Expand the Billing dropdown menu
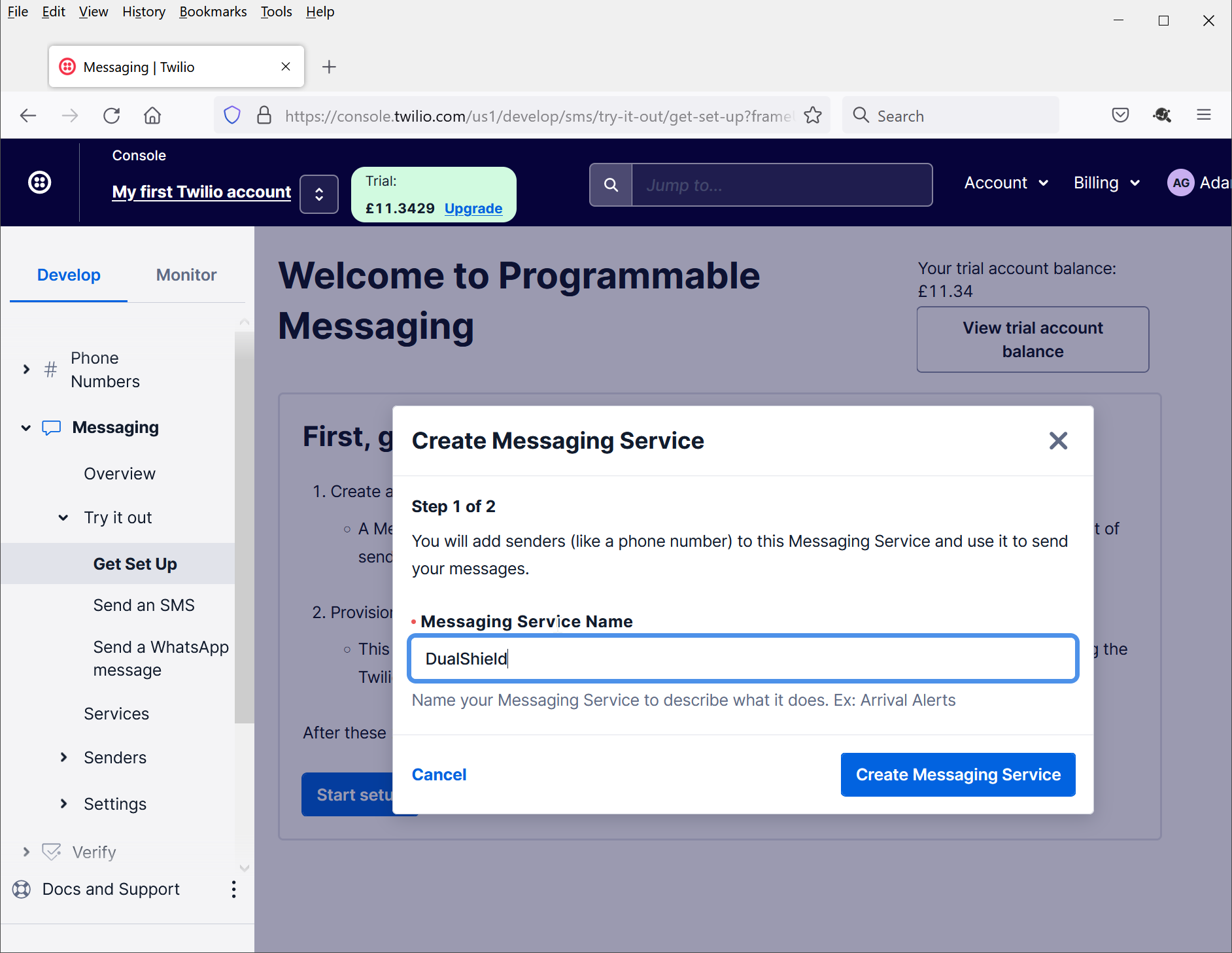The width and height of the screenshot is (1232, 953). coord(1106,183)
